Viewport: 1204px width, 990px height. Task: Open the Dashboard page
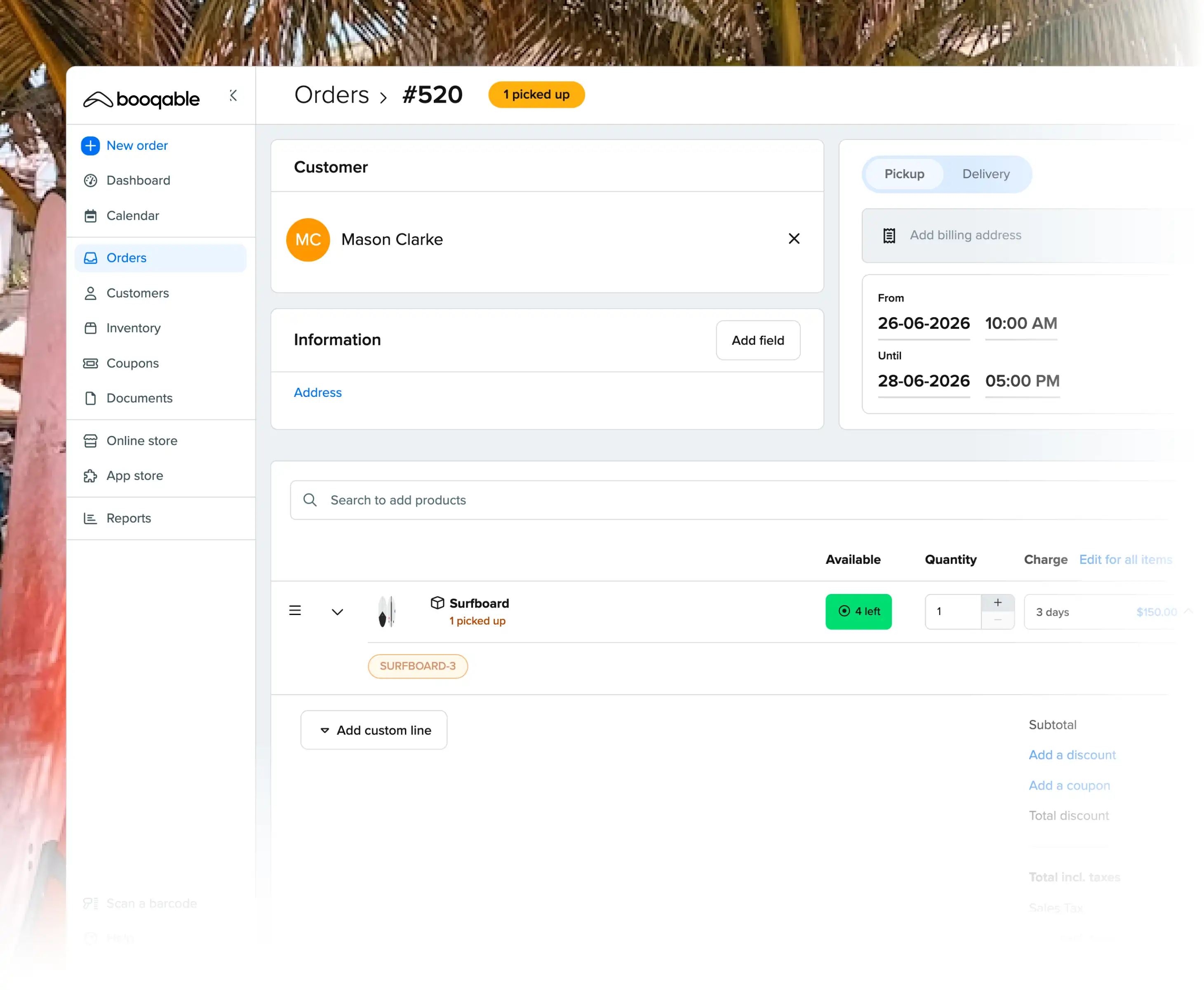138,180
